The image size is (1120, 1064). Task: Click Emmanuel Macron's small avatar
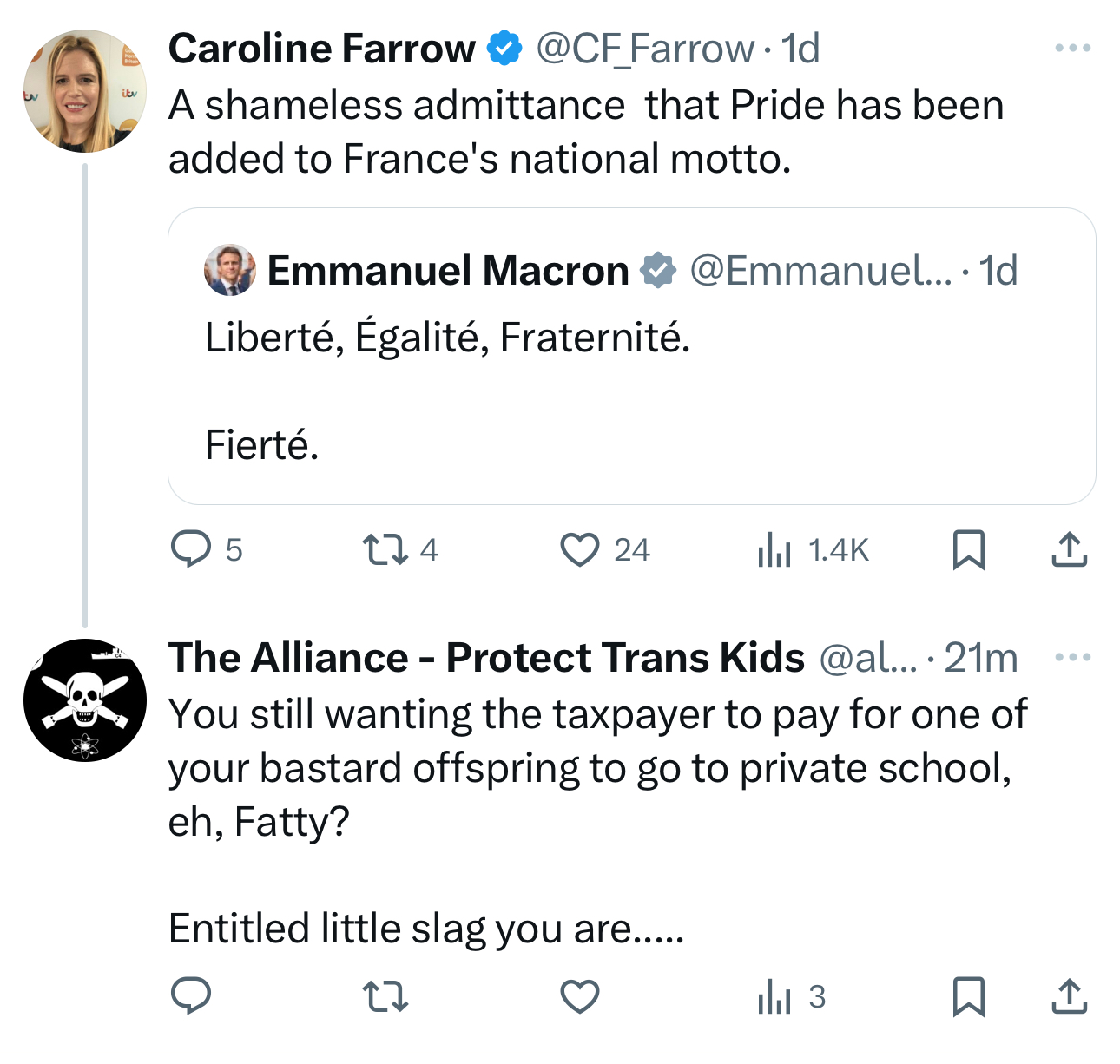coord(230,270)
